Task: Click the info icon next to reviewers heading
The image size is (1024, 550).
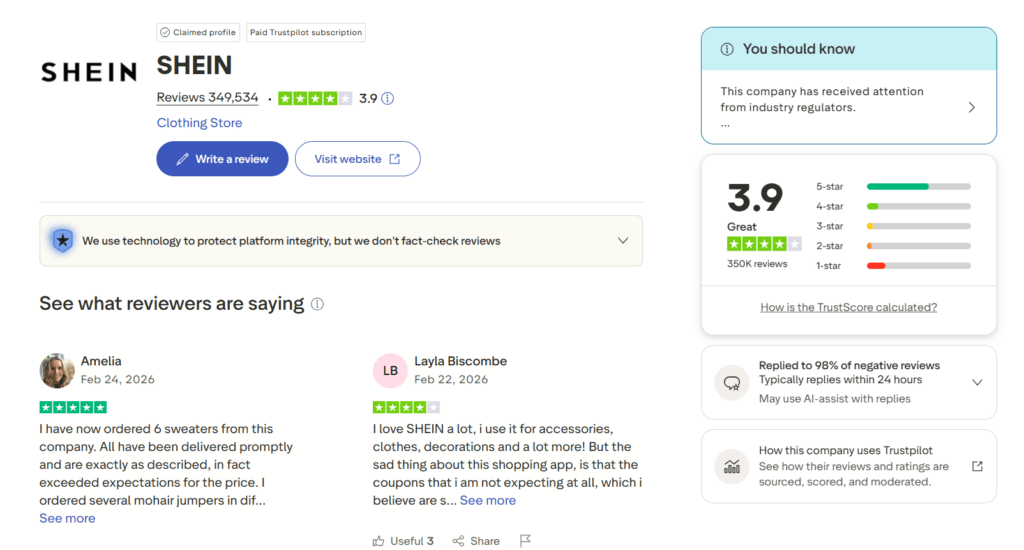Action: [317, 304]
